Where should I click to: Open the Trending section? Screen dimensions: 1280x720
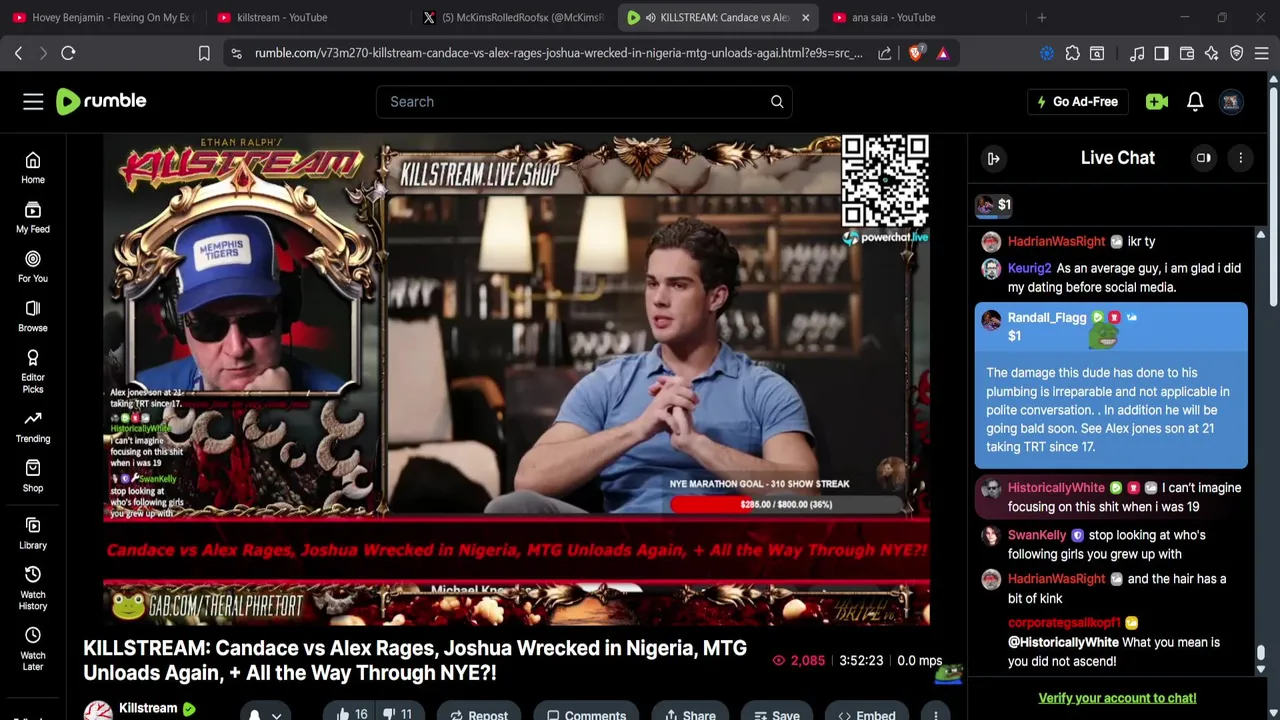coord(33,426)
